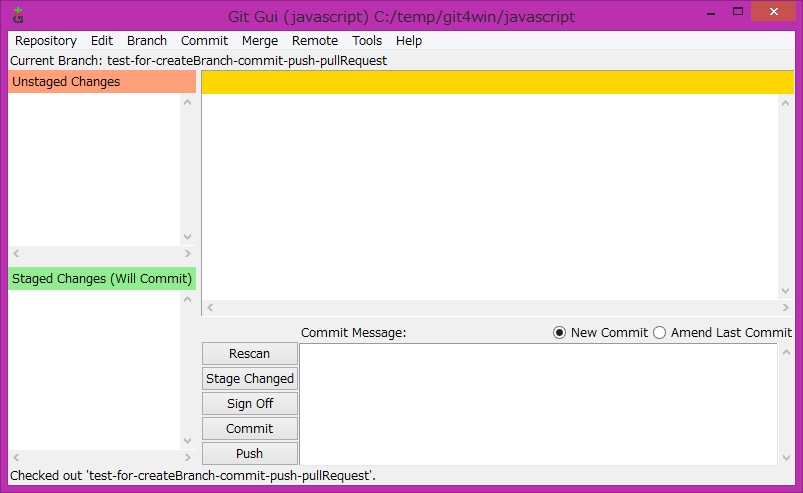803x493 pixels.
Task: Click the Rescan button
Action: click(250, 354)
